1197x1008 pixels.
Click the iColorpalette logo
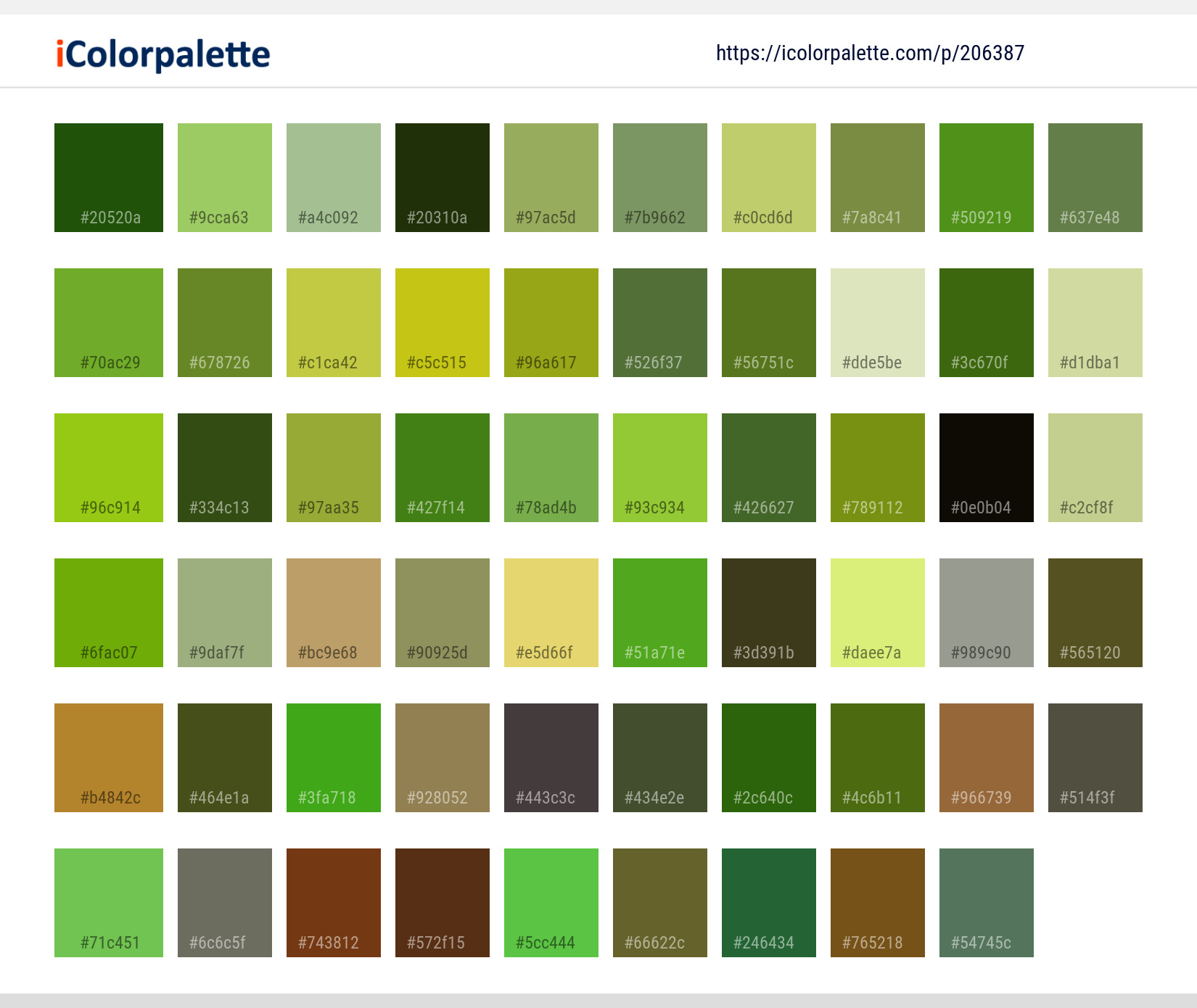pyautogui.click(x=163, y=54)
